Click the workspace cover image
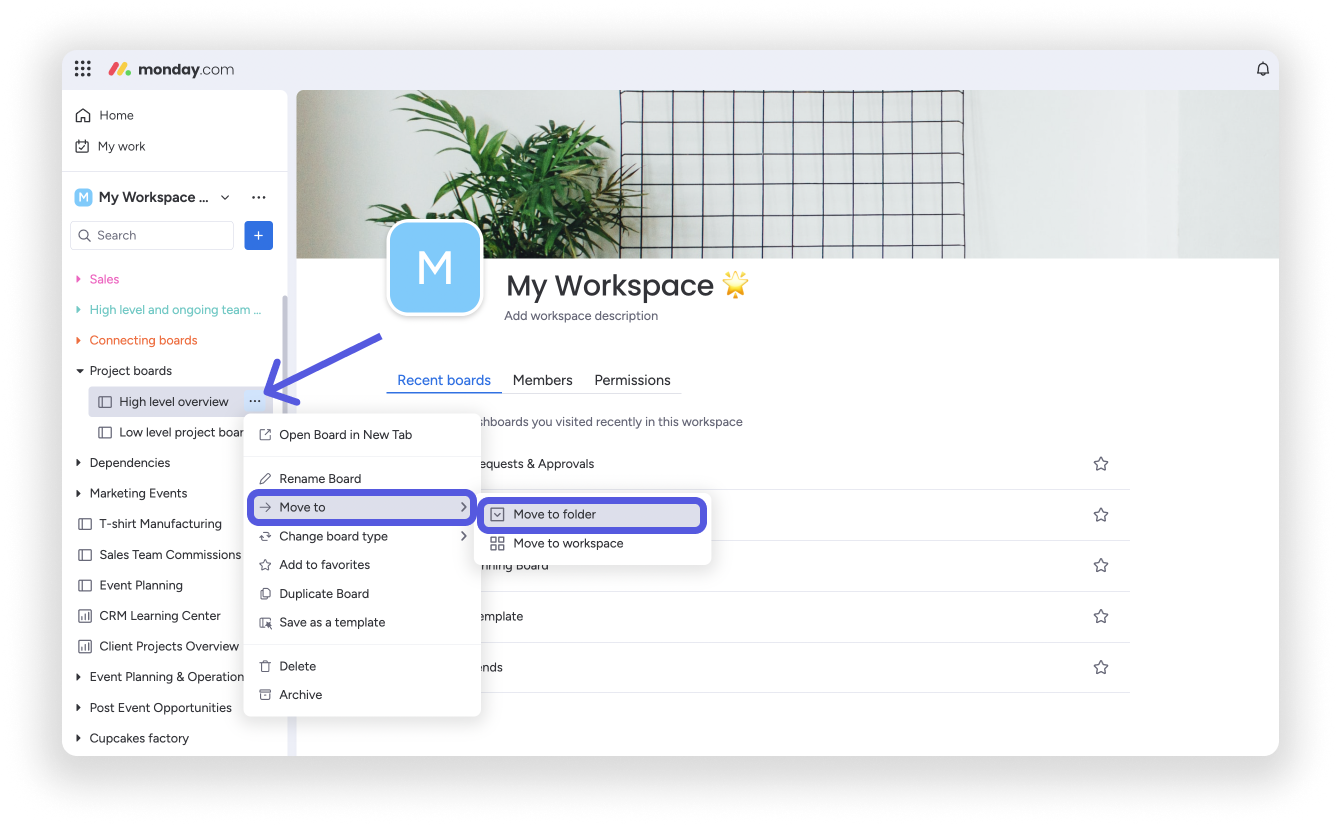This screenshot has height=826, width=1337. click(x=787, y=174)
